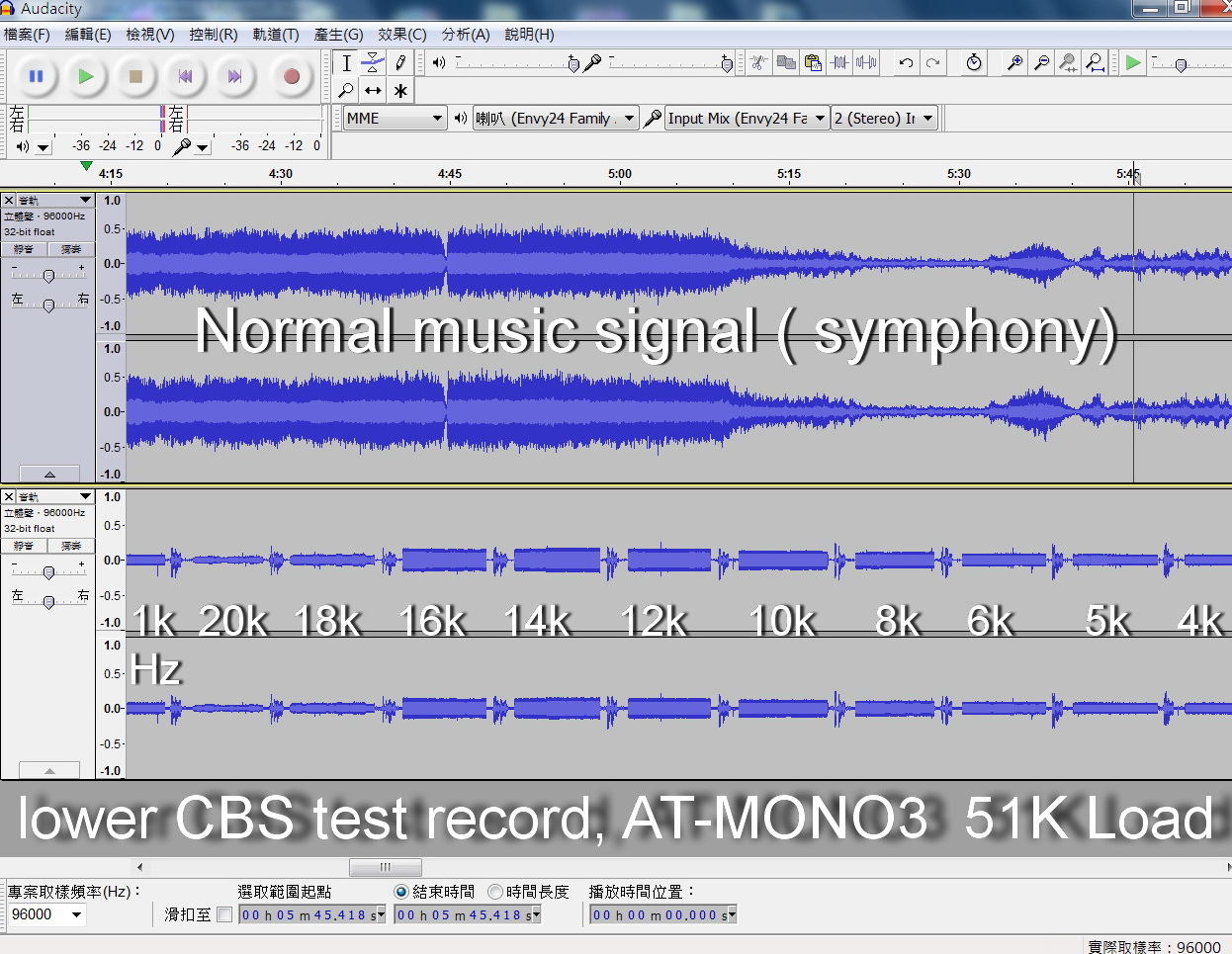Select the Envelope tool

[x=373, y=63]
